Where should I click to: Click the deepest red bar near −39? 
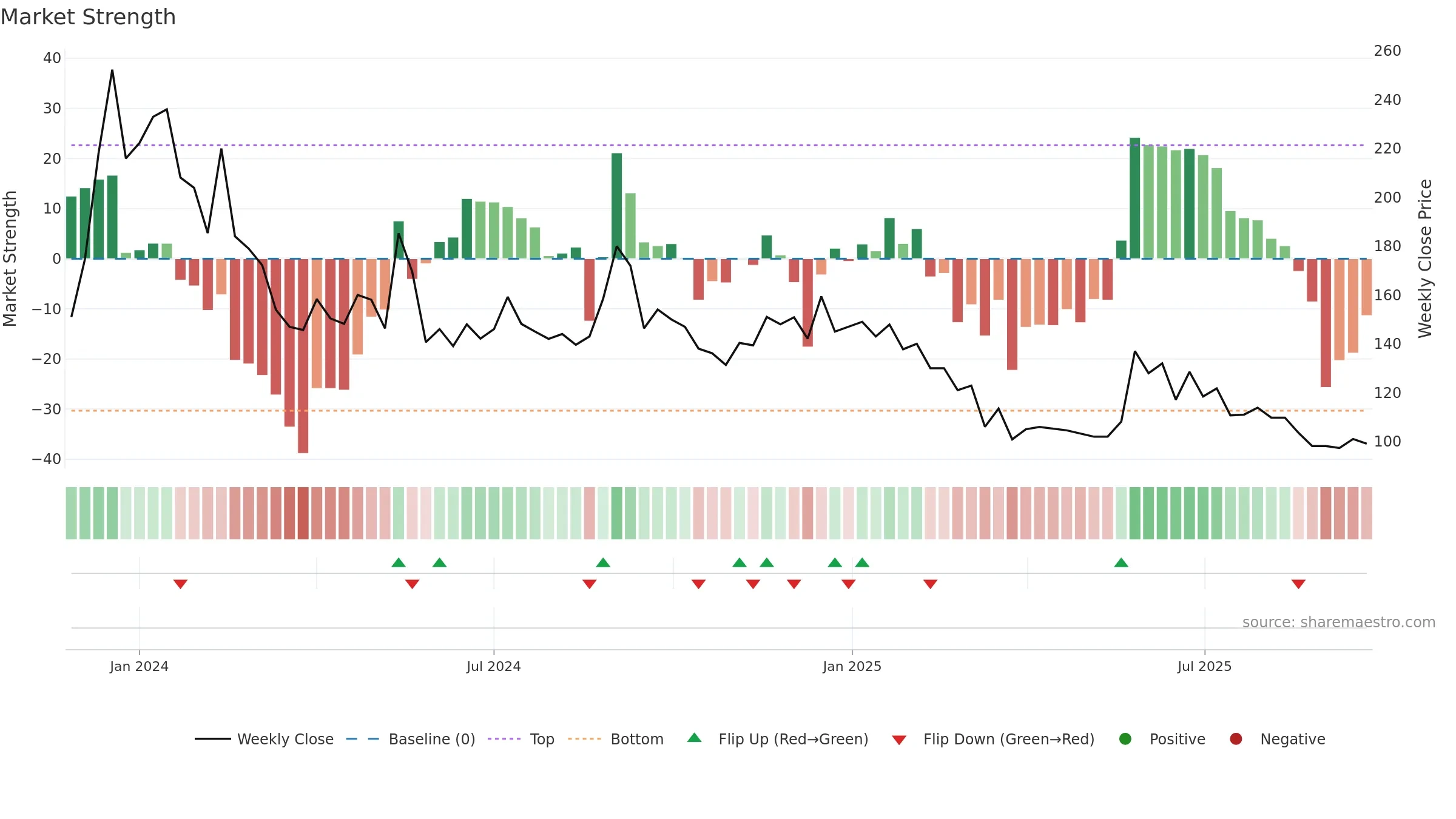(x=303, y=356)
